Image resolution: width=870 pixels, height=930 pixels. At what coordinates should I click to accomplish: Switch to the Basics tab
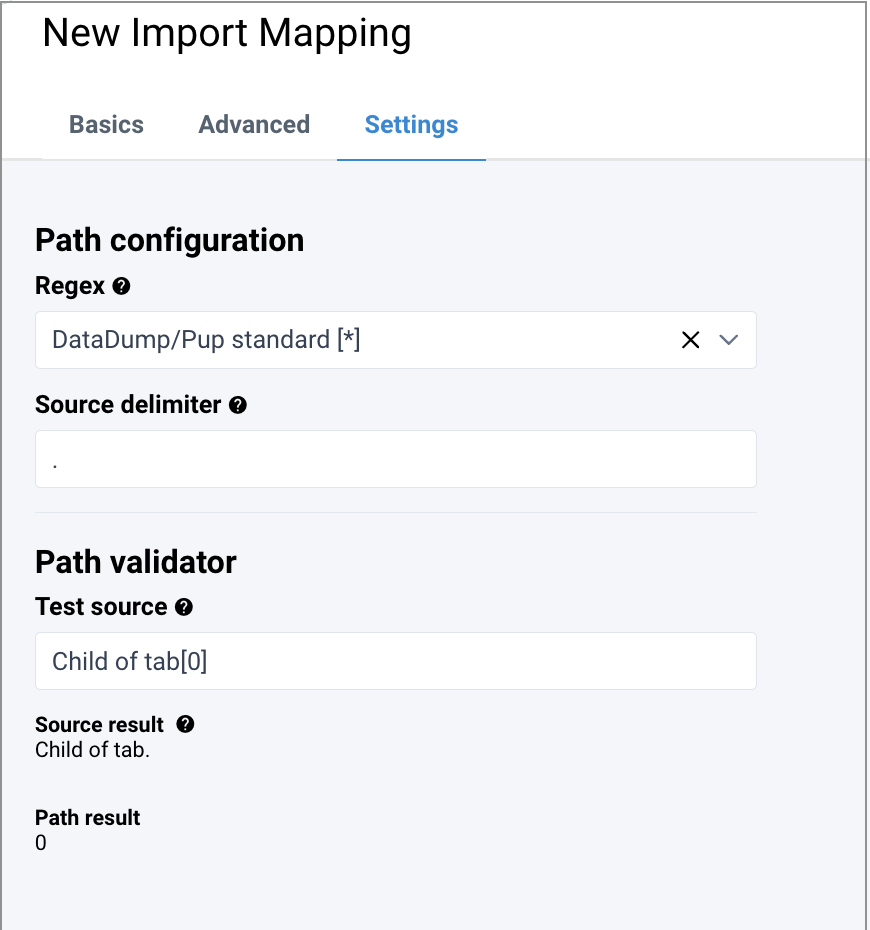[x=106, y=125]
